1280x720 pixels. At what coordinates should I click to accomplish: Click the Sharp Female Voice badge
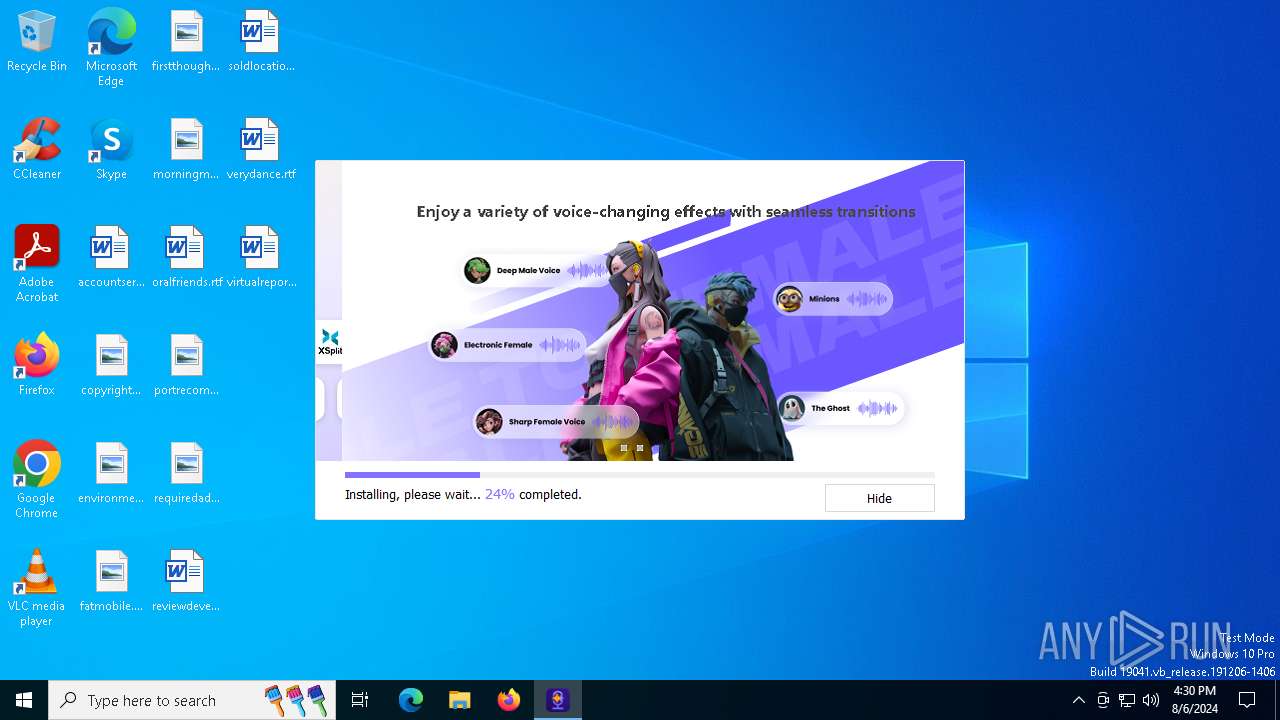tap(555, 422)
